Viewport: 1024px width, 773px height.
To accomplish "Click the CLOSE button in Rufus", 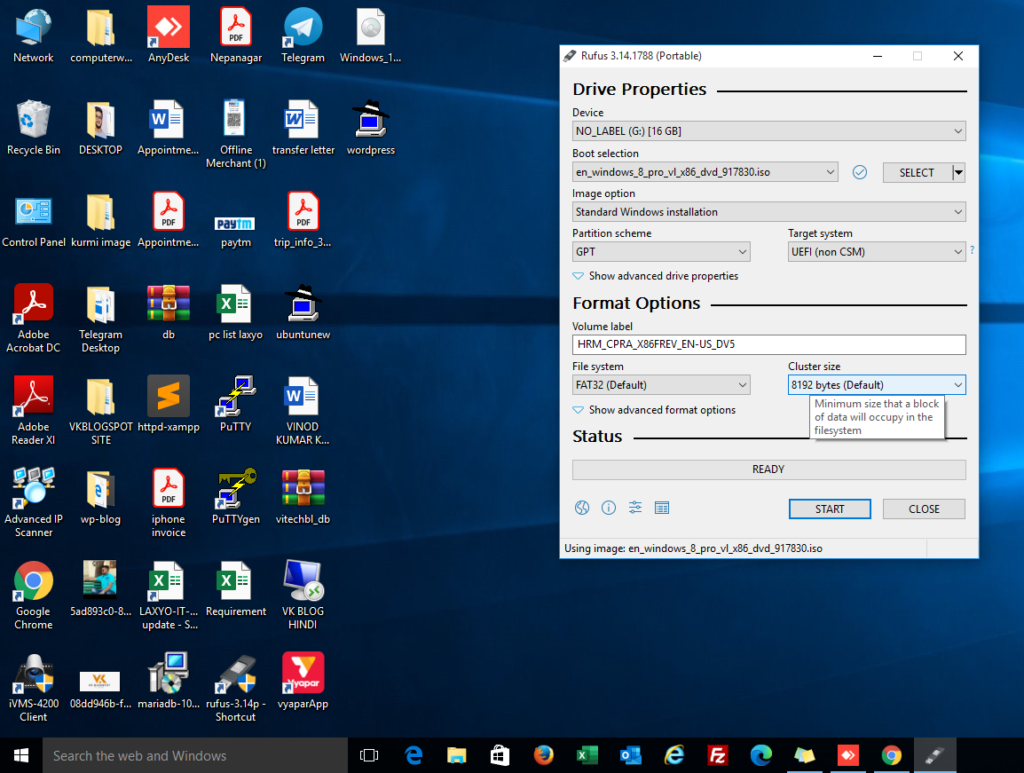I will [923, 509].
